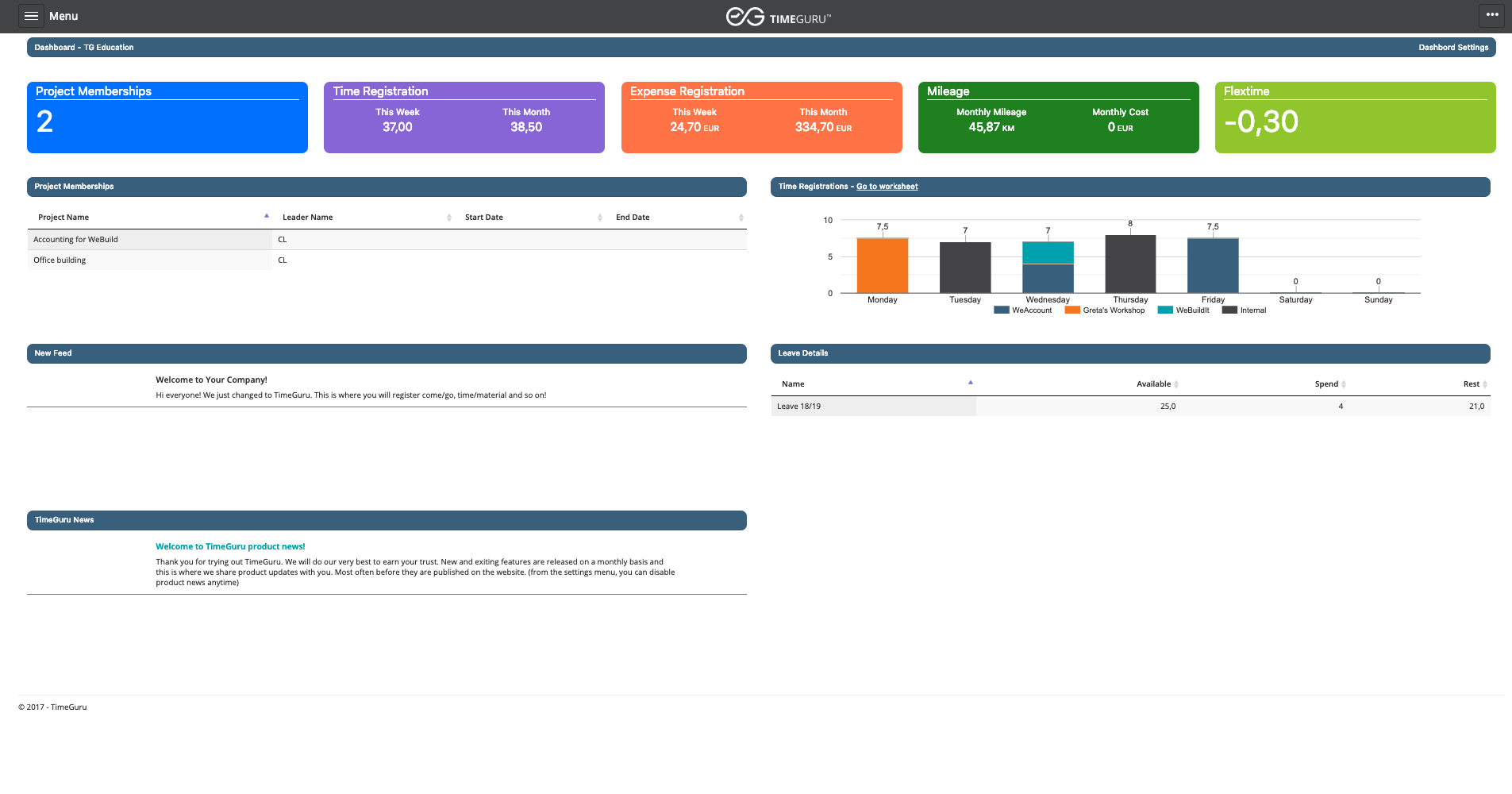Click the Available value 25,0
The width and height of the screenshot is (1512, 794).
click(1168, 407)
